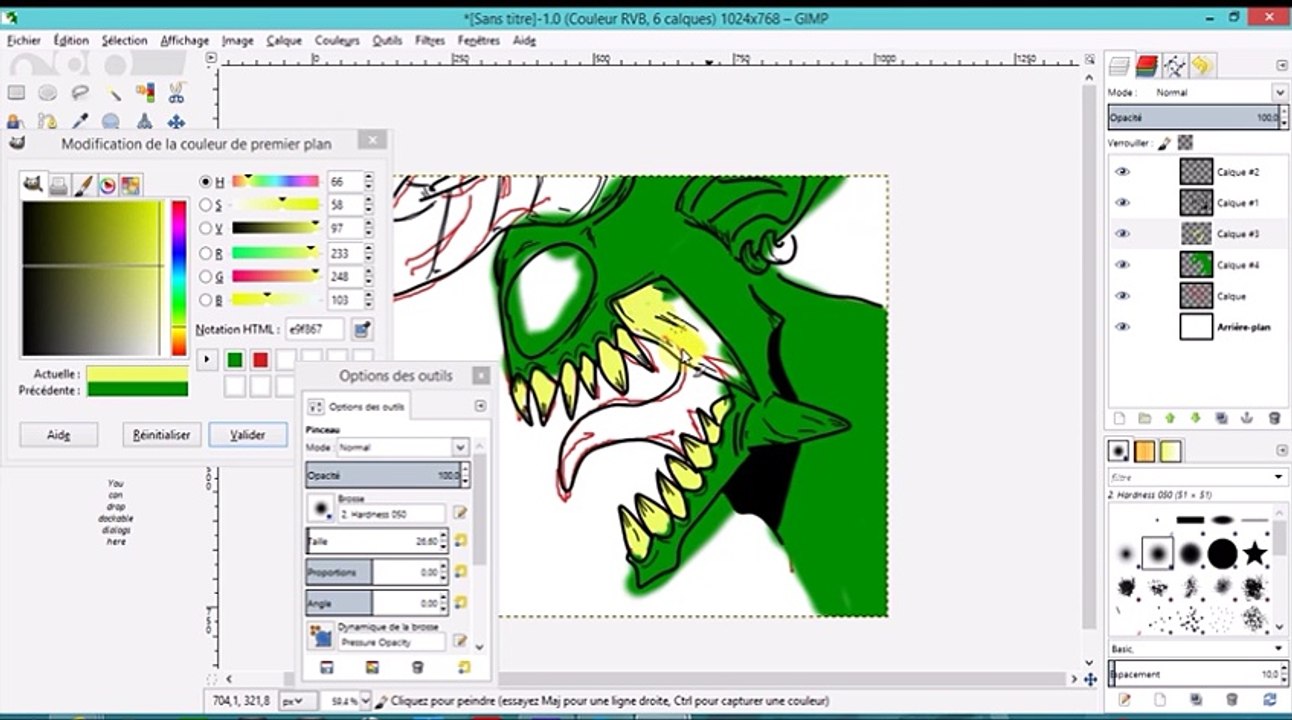Viewport: 1292px width, 720px height.
Task: Open the Layers dock configuration menu
Action: (x=1282, y=66)
